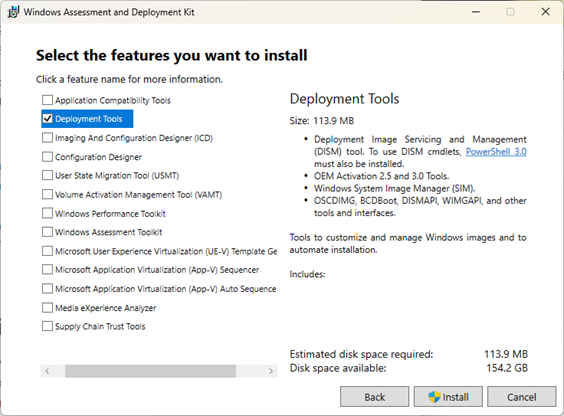Check the Media eXperience Analyzer checkbox
The image size is (564, 416).
pos(47,308)
